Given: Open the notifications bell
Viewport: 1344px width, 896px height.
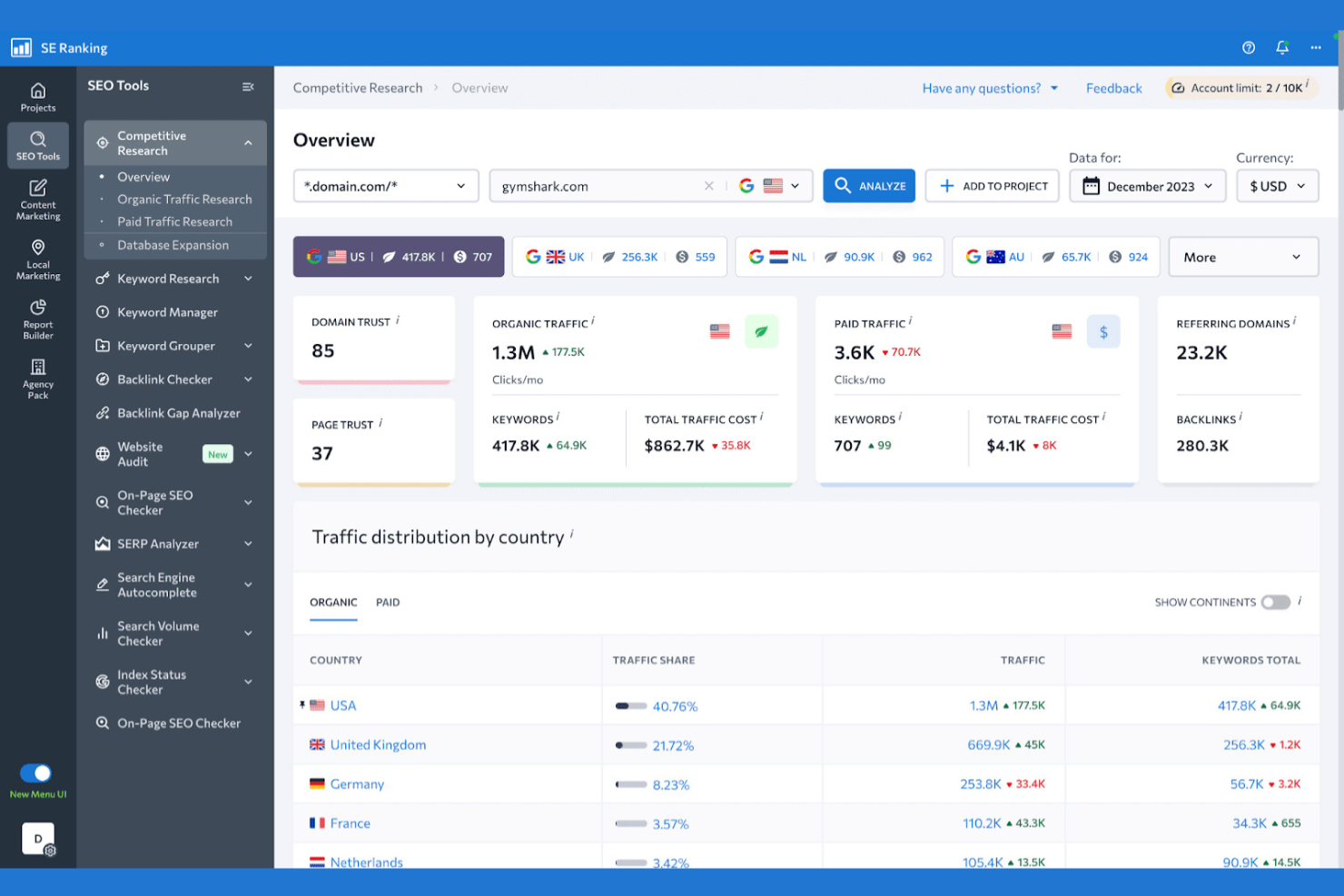Looking at the screenshot, I should pos(1281,47).
